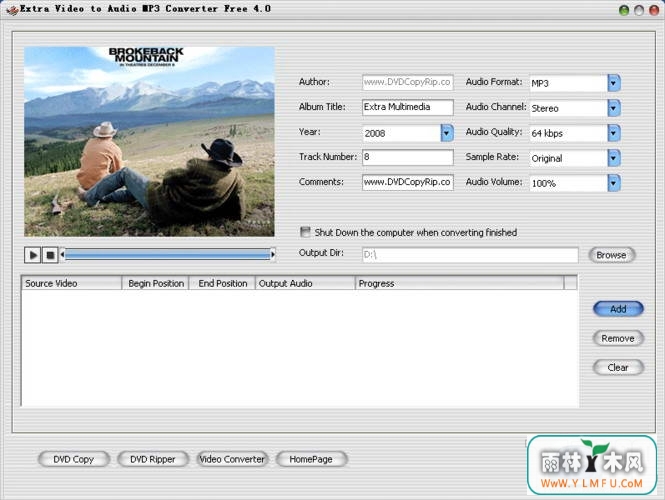The height and width of the screenshot is (500, 665).
Task: Click the app icon in title bar
Action: 12,10
